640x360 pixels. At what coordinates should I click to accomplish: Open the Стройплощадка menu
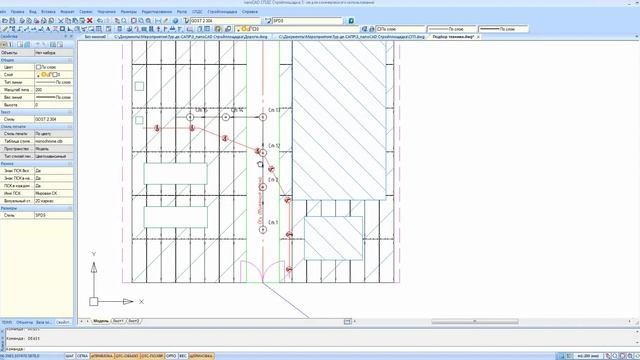(x=221, y=12)
